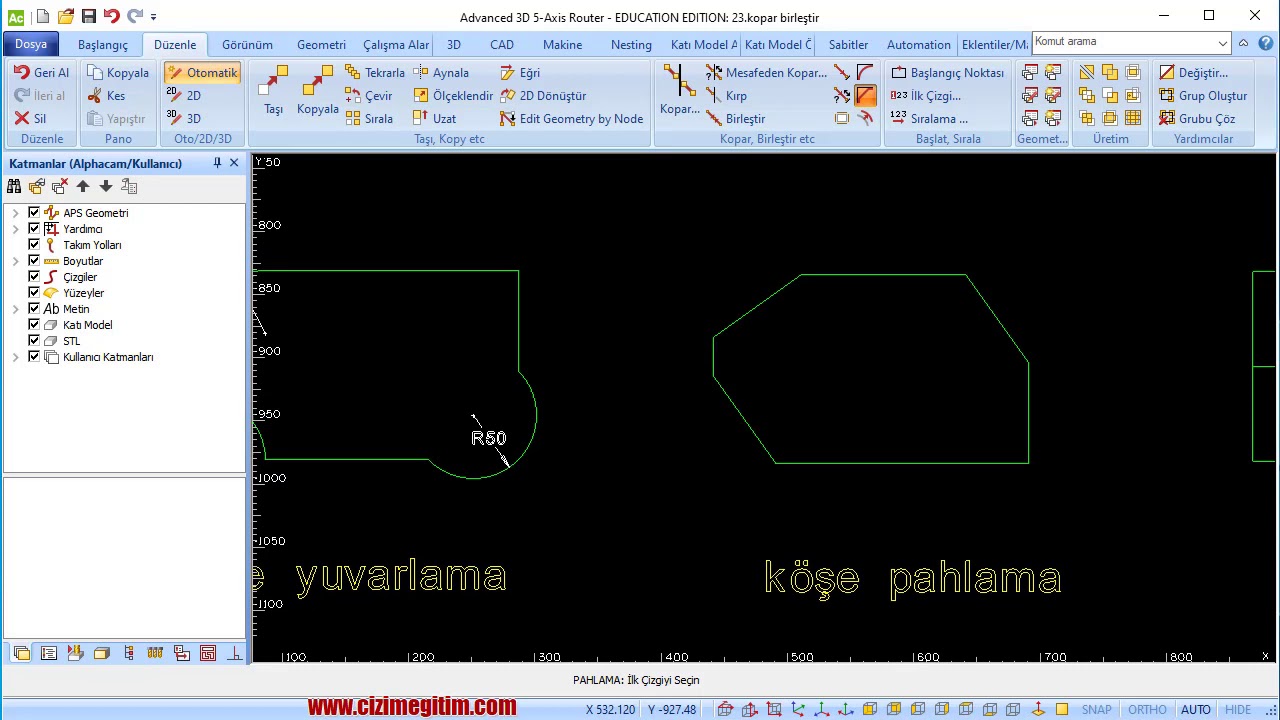The image size is (1280, 720).
Task: Select the Taşı (move) tool
Action: click(x=273, y=91)
